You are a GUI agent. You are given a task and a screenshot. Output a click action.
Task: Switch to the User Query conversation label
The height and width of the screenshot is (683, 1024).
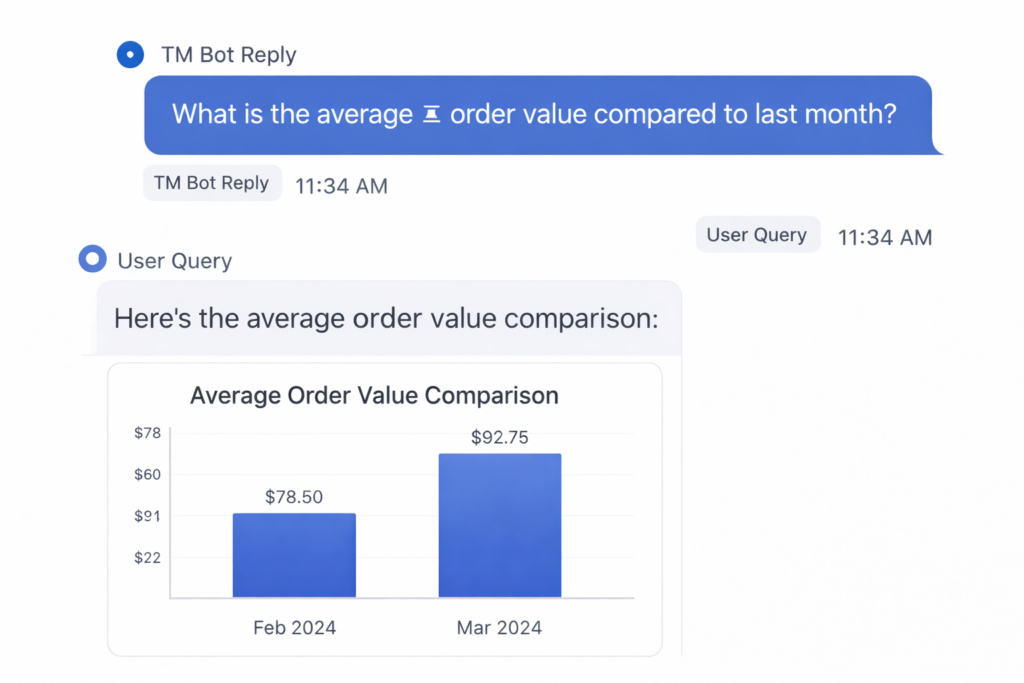coord(173,261)
